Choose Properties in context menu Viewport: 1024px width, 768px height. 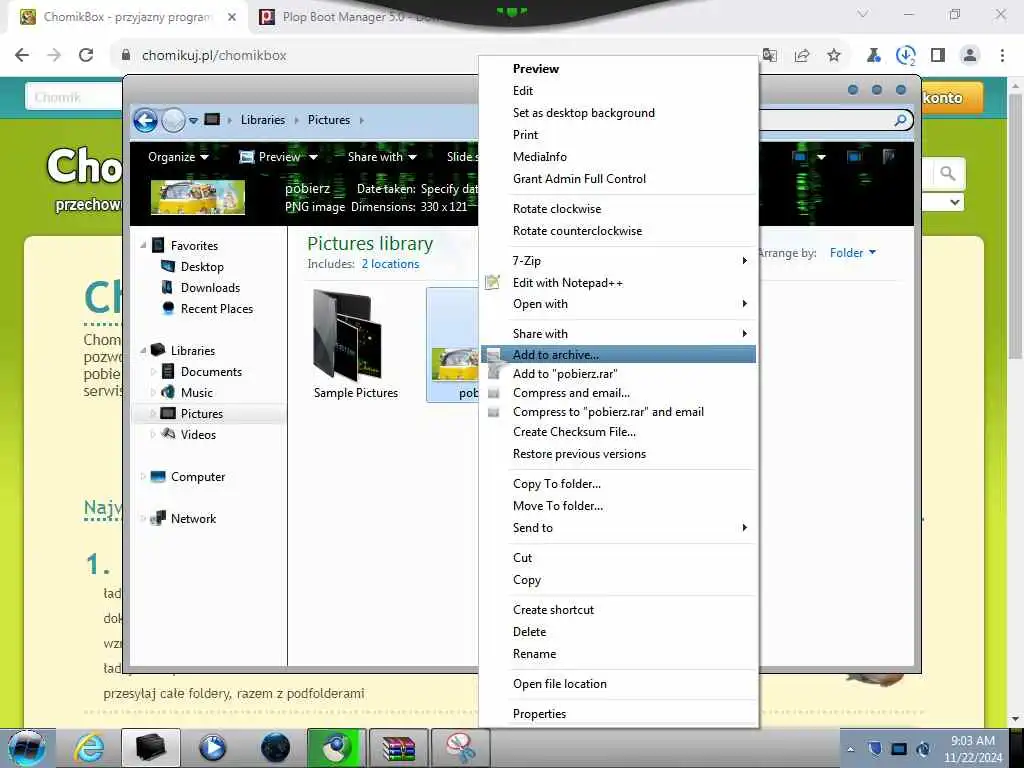tap(618, 714)
